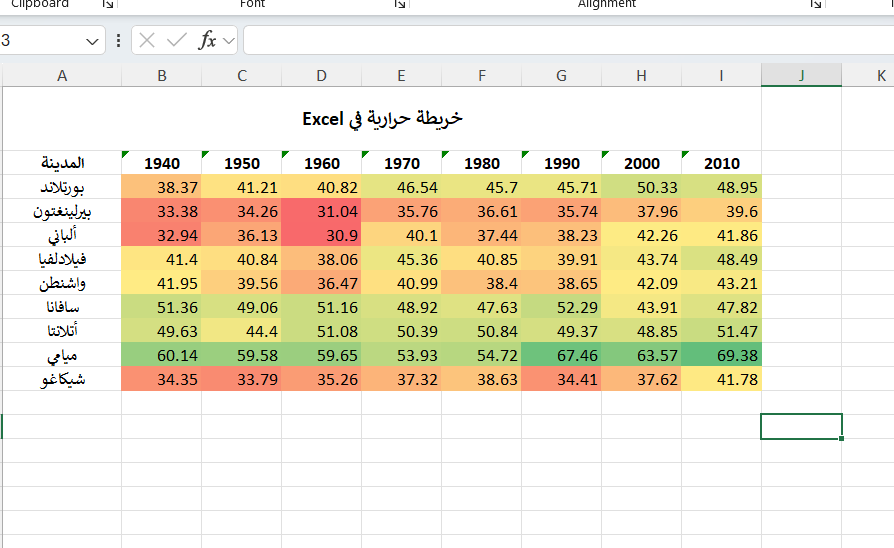Select column A header
This screenshot has height=548, width=894.
point(62,75)
